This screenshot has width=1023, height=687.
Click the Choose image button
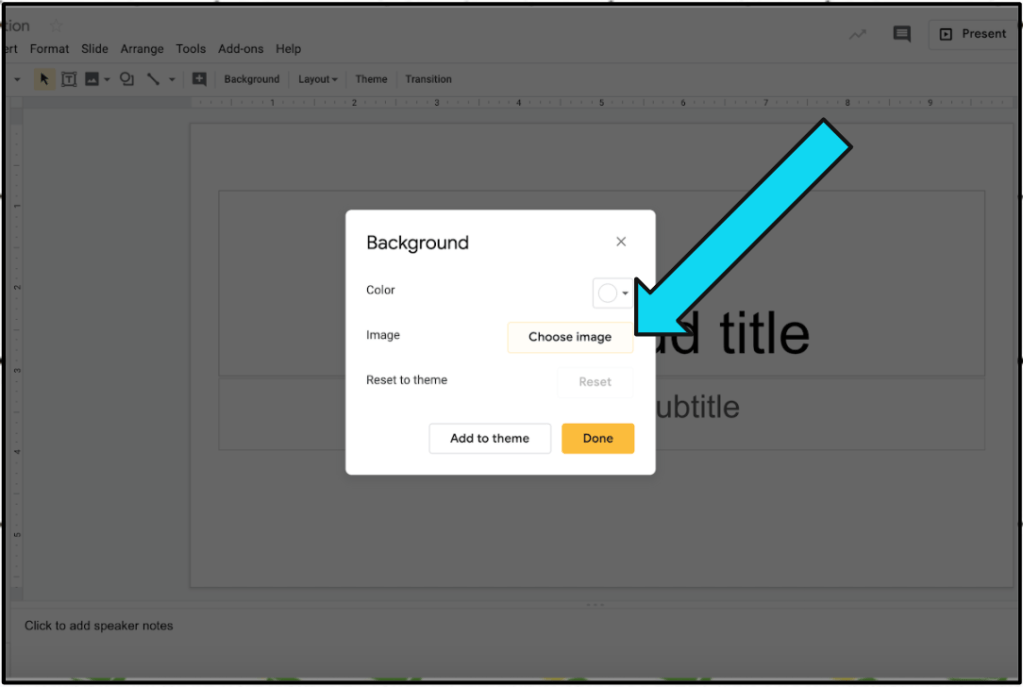570,337
